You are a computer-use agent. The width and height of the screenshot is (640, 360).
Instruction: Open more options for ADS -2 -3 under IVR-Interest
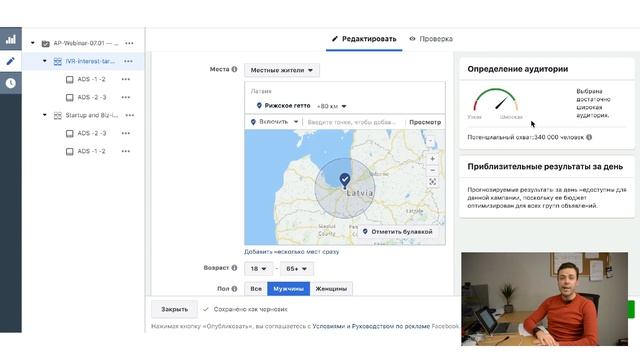click(x=126, y=97)
